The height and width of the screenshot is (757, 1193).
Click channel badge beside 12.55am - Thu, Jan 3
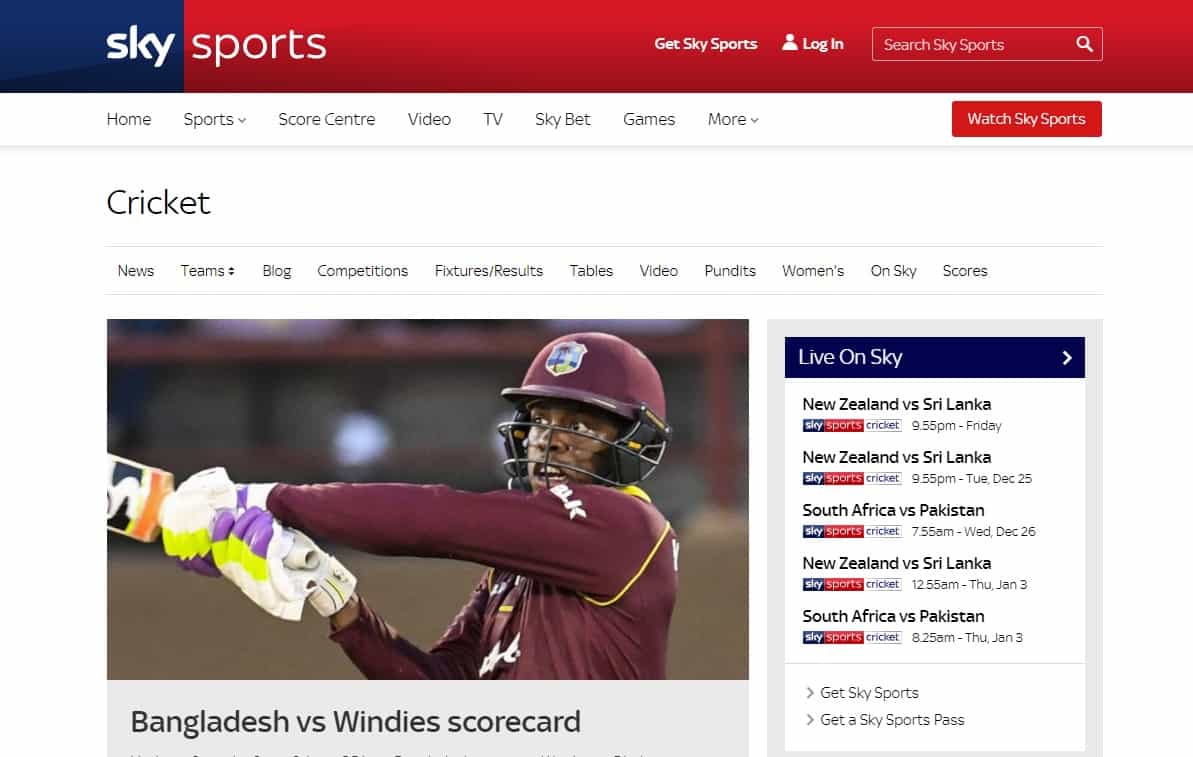(851, 584)
